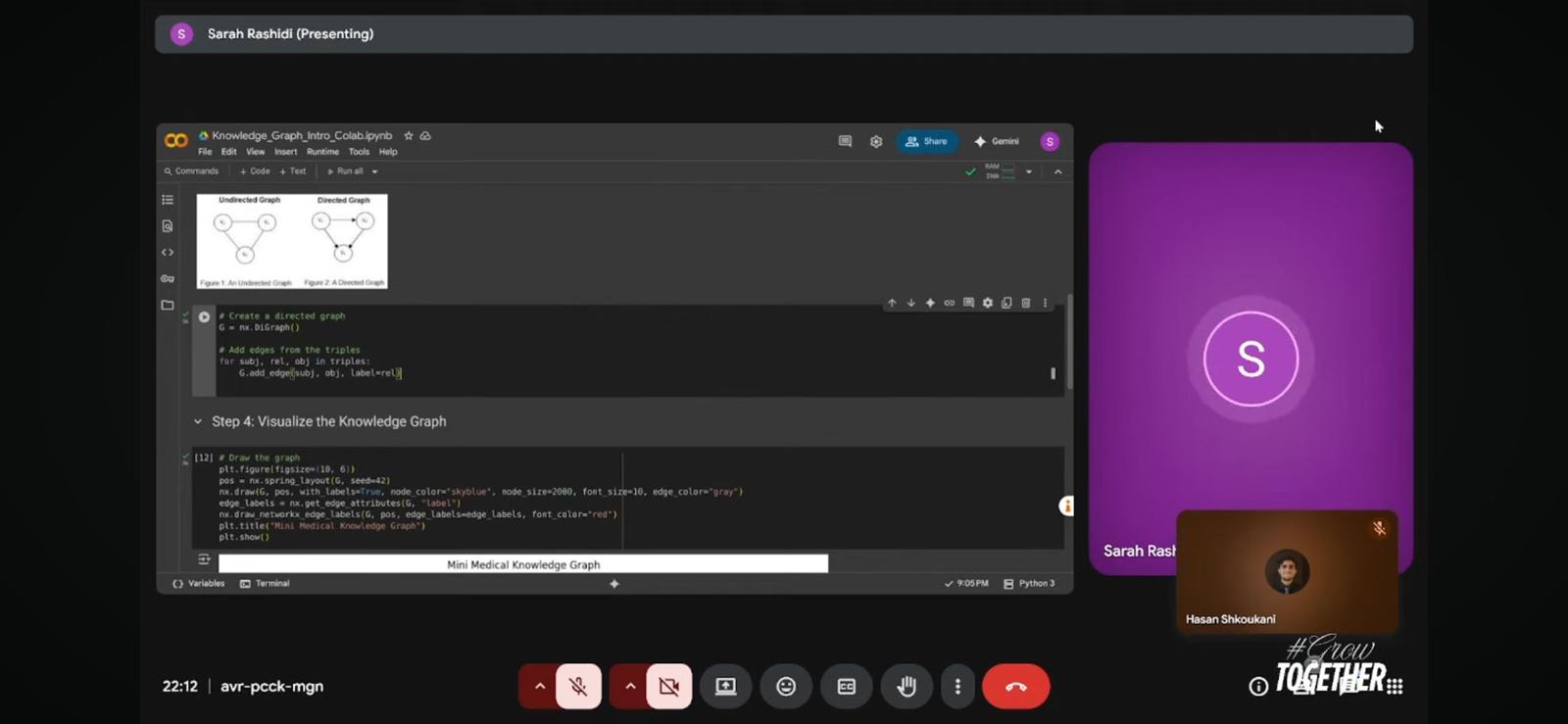Turn on the camera in call controls
This screenshot has width=1568, height=724.
[669, 687]
